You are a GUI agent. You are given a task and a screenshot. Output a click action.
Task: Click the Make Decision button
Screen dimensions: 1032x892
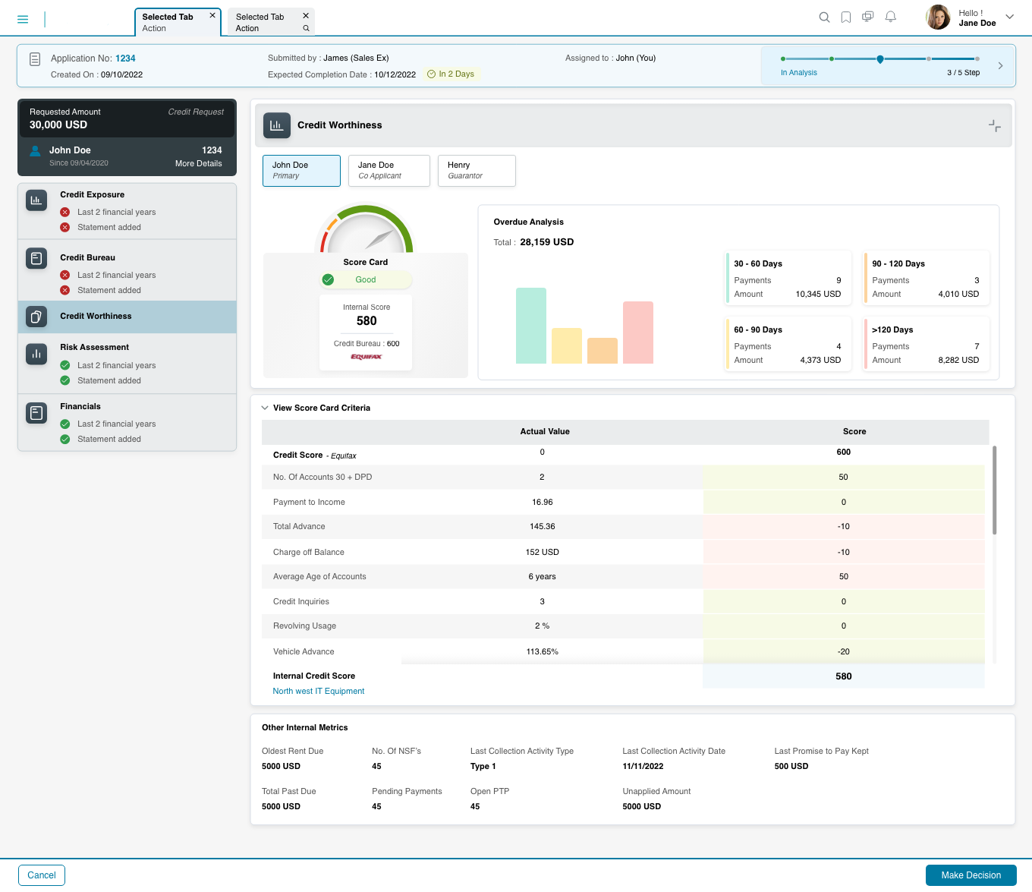970,875
